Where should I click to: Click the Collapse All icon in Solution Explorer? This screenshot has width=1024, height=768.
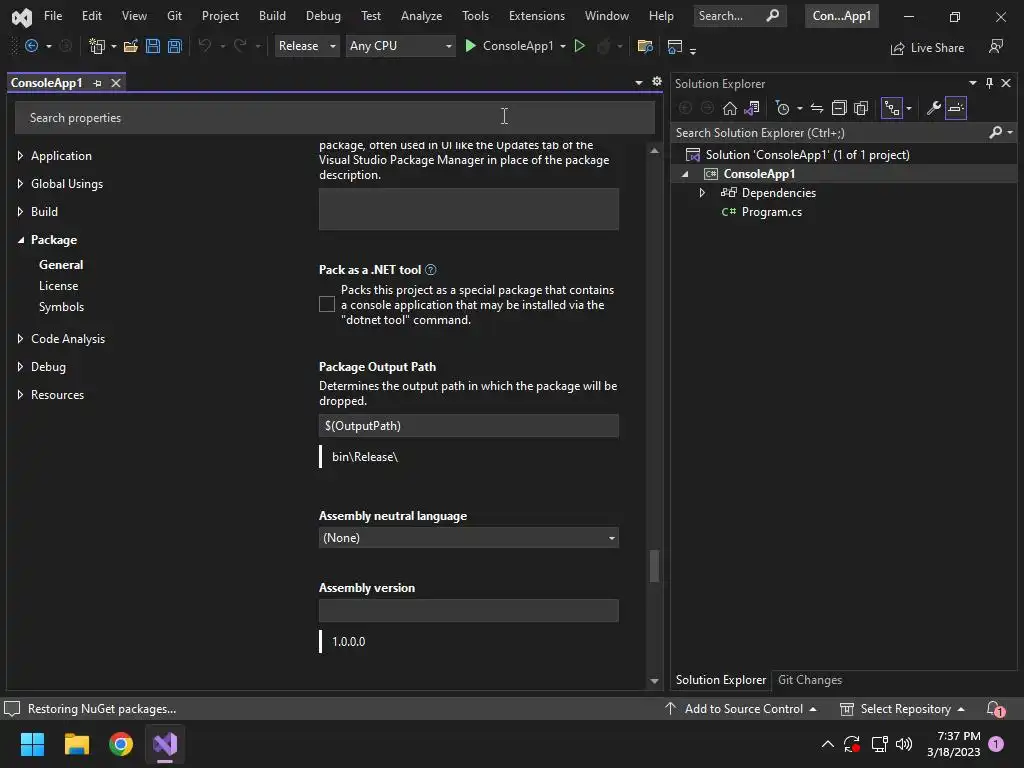tap(839, 108)
